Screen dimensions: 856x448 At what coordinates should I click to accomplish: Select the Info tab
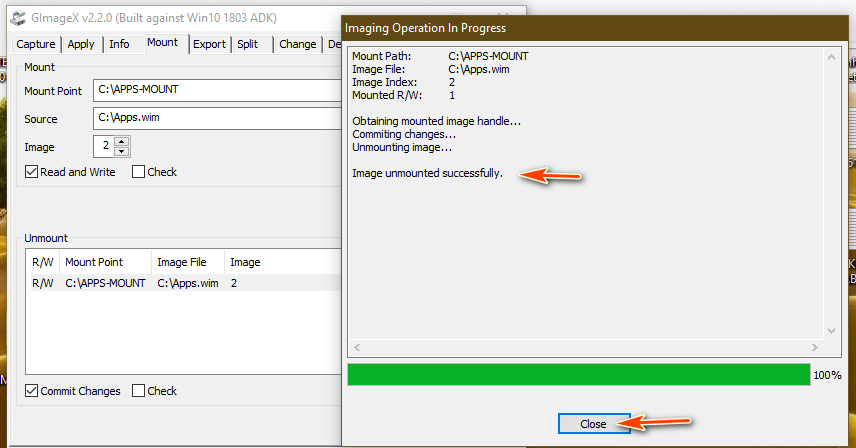(119, 44)
